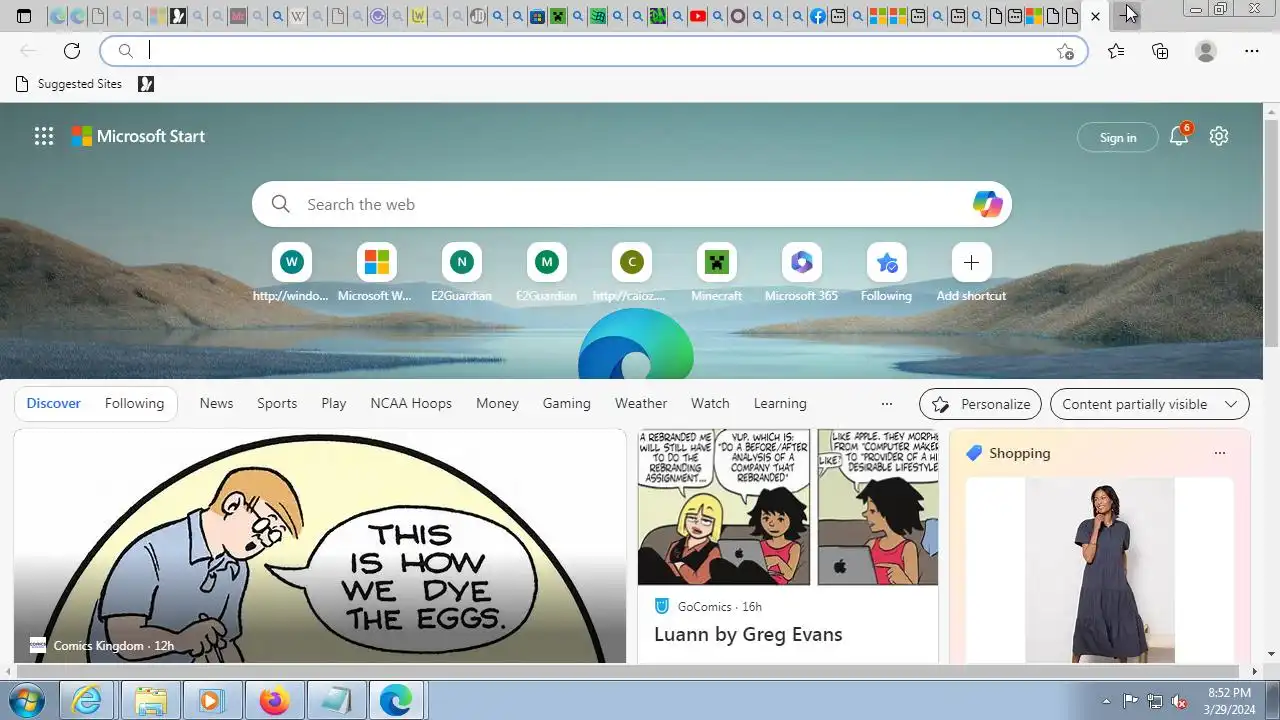1280x720 pixels.
Task: Open the E2Guardian shortcut with M icon
Action: pyautogui.click(x=546, y=272)
